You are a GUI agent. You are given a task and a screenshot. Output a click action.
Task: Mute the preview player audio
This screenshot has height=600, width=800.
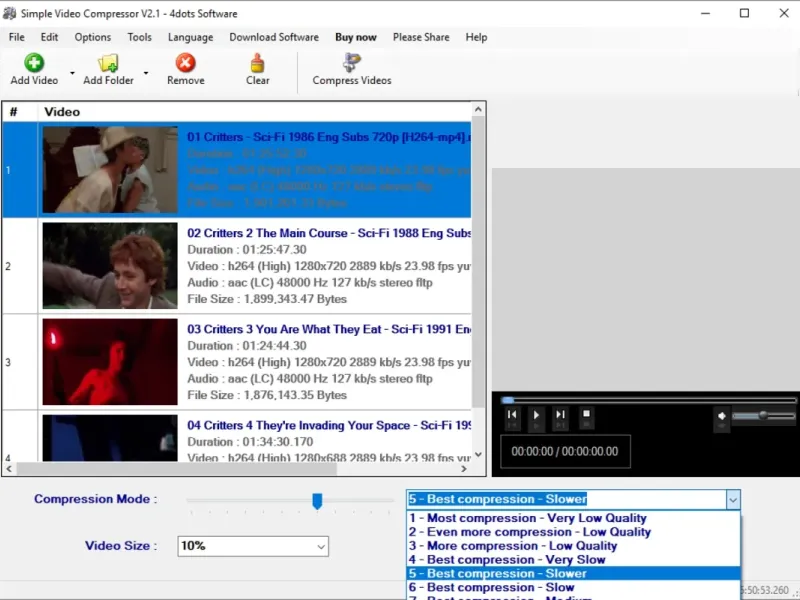click(721, 416)
